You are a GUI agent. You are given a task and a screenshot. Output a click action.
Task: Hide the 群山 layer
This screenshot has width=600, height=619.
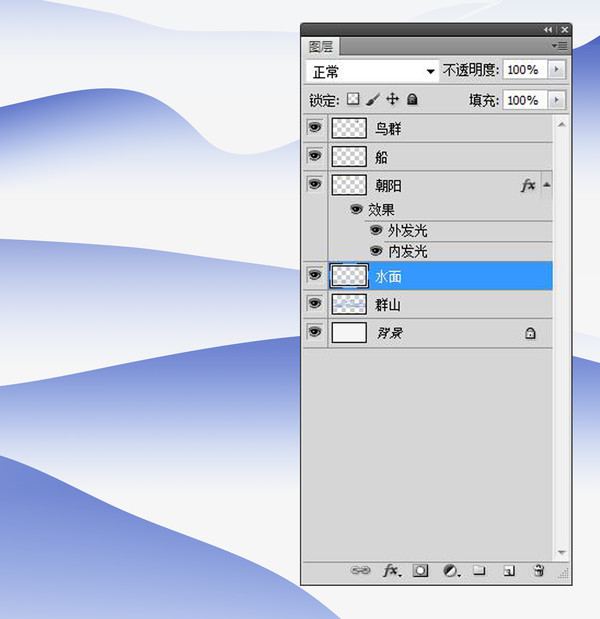coord(315,304)
